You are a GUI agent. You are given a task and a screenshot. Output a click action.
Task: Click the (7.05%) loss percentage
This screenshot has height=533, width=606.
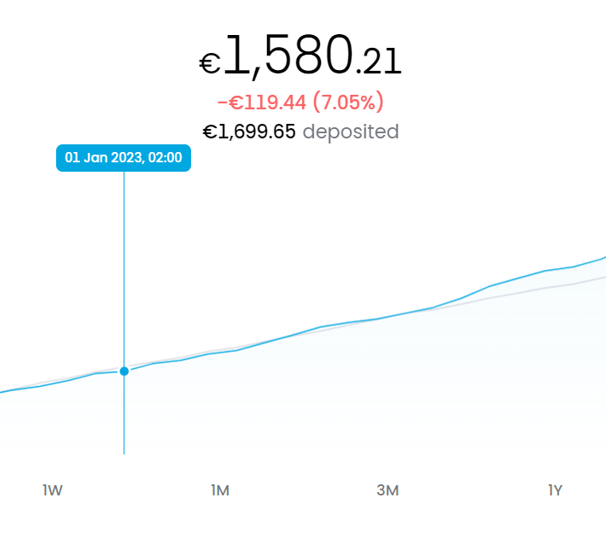[x=348, y=102]
